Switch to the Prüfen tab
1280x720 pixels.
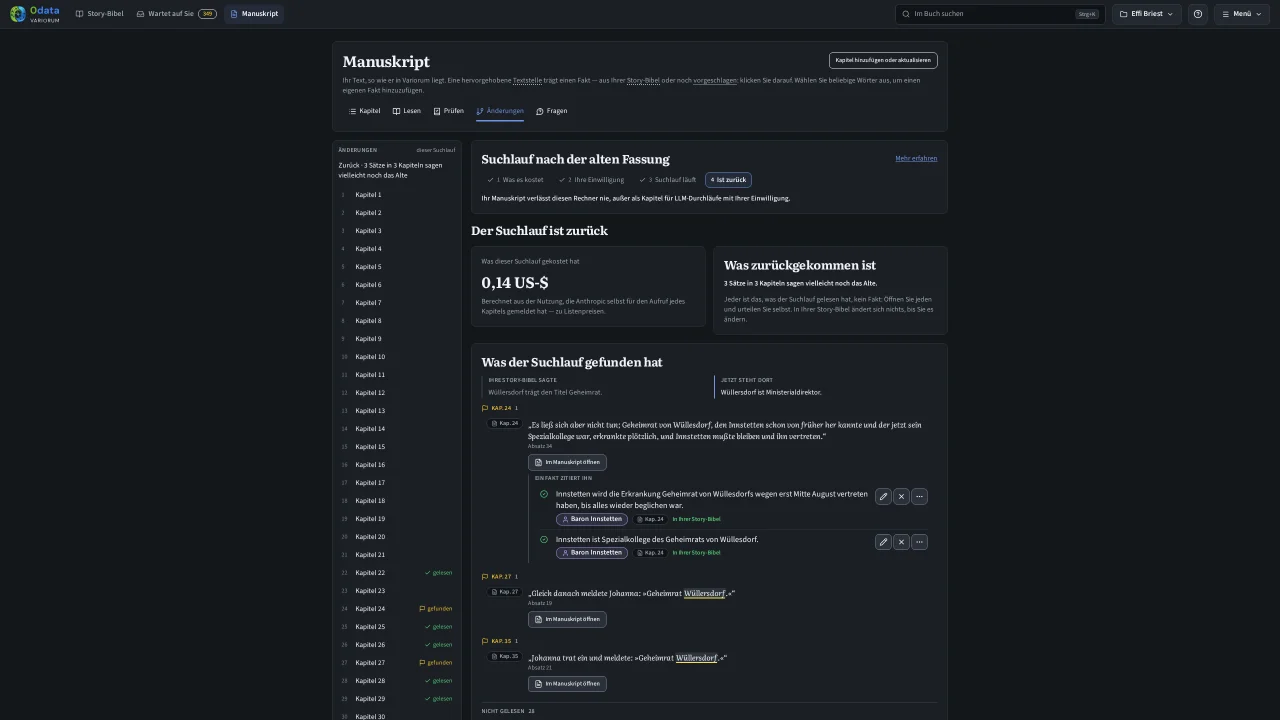(x=449, y=111)
